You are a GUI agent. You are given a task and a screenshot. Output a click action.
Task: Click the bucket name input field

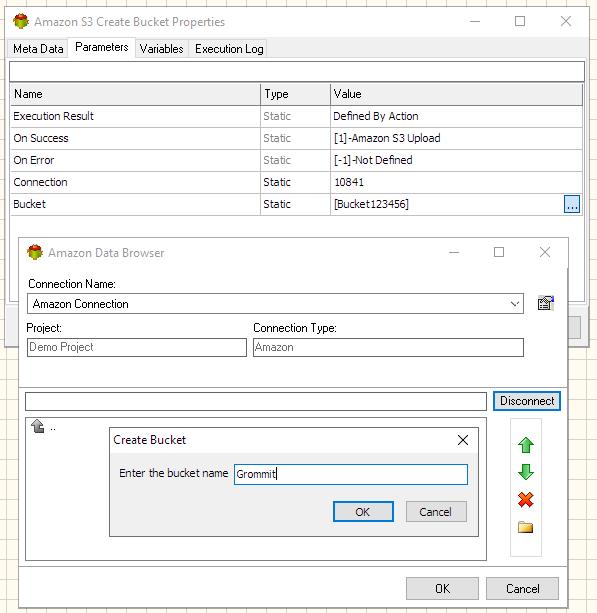(x=351, y=474)
